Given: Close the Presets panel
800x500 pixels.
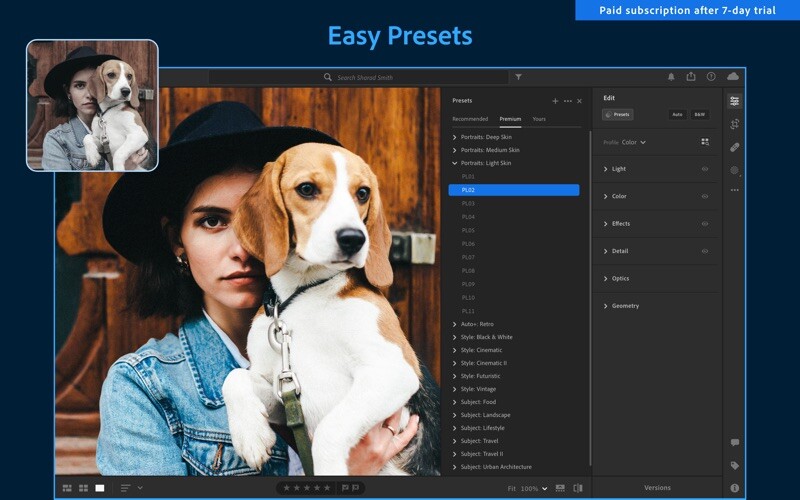Looking at the screenshot, I should click(580, 101).
